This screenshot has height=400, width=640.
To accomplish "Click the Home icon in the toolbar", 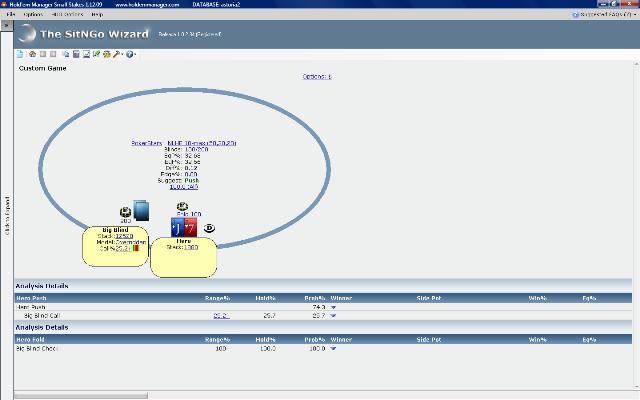I will tap(32, 54).
